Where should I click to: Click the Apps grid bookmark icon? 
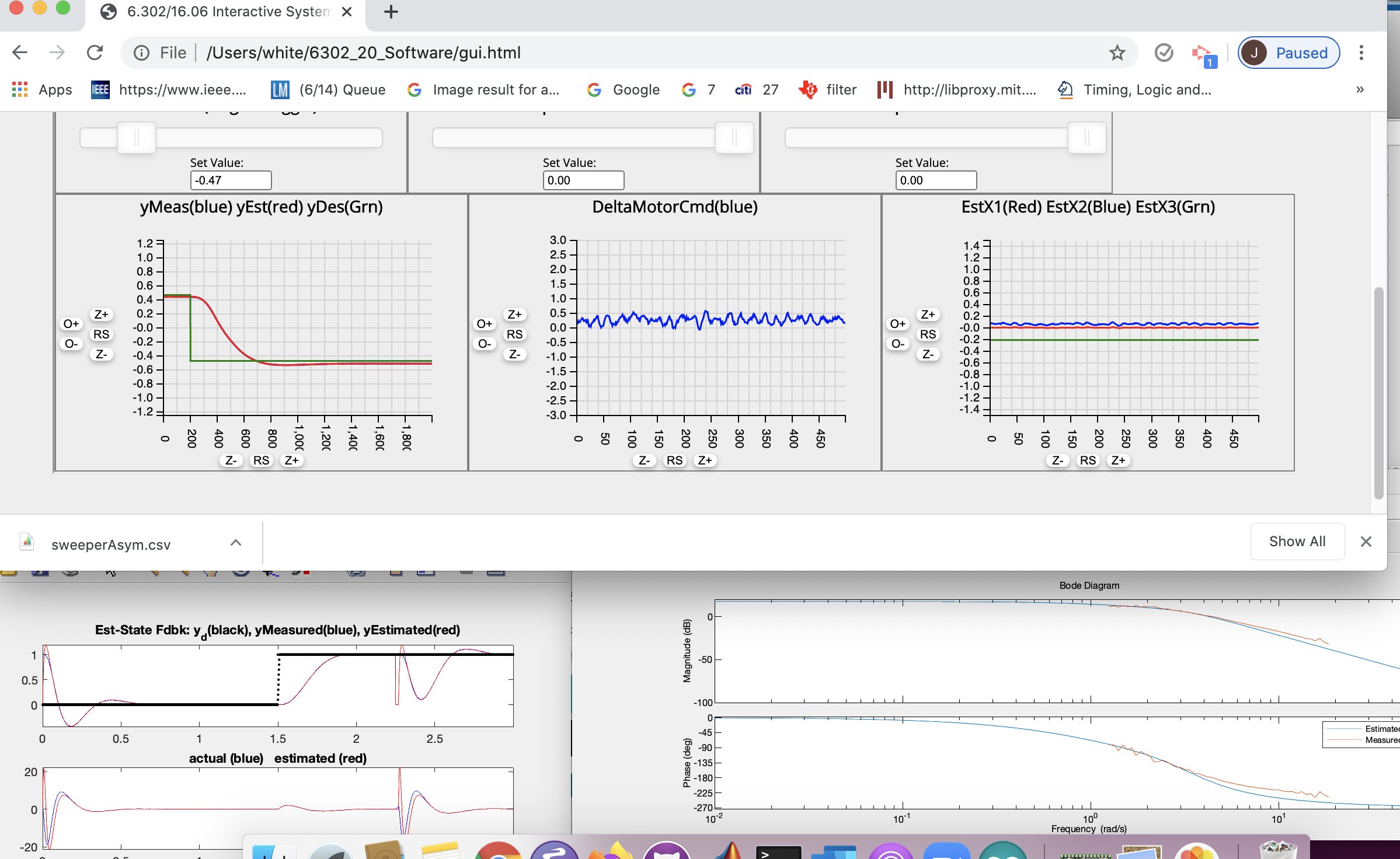click(20, 89)
